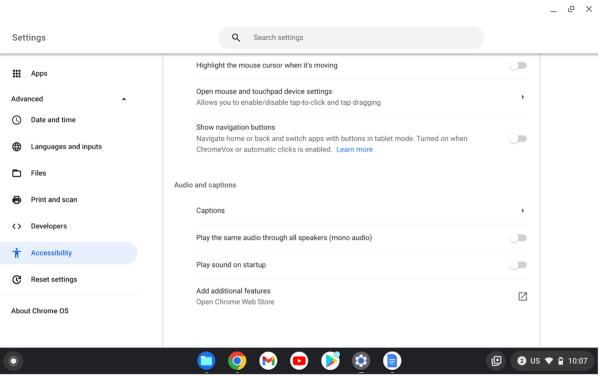Open mouse and touchpad device settings arrow

pos(522,97)
